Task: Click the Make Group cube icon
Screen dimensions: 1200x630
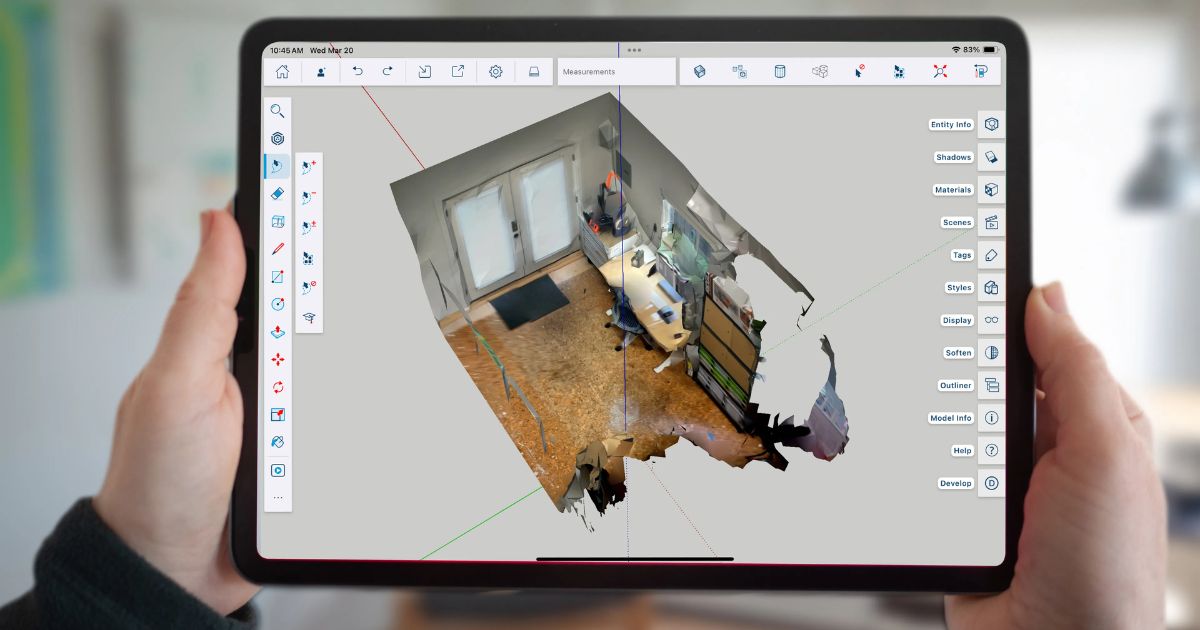Action: [x=700, y=72]
